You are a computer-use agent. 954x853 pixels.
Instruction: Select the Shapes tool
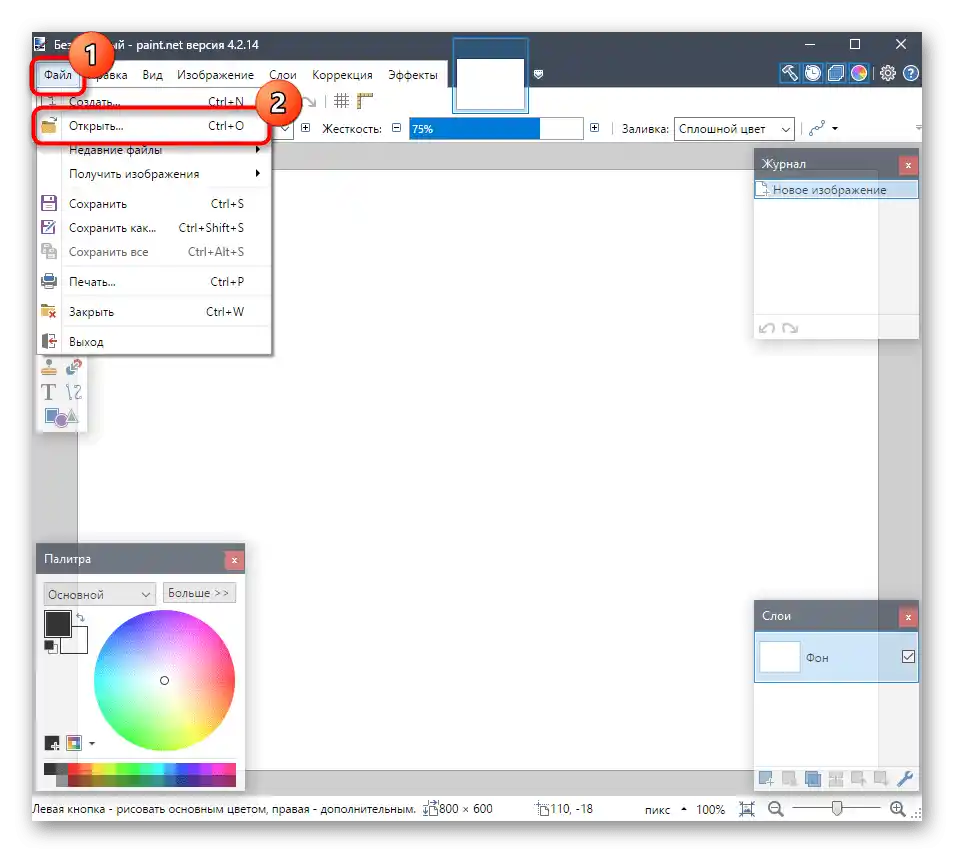tap(61, 417)
